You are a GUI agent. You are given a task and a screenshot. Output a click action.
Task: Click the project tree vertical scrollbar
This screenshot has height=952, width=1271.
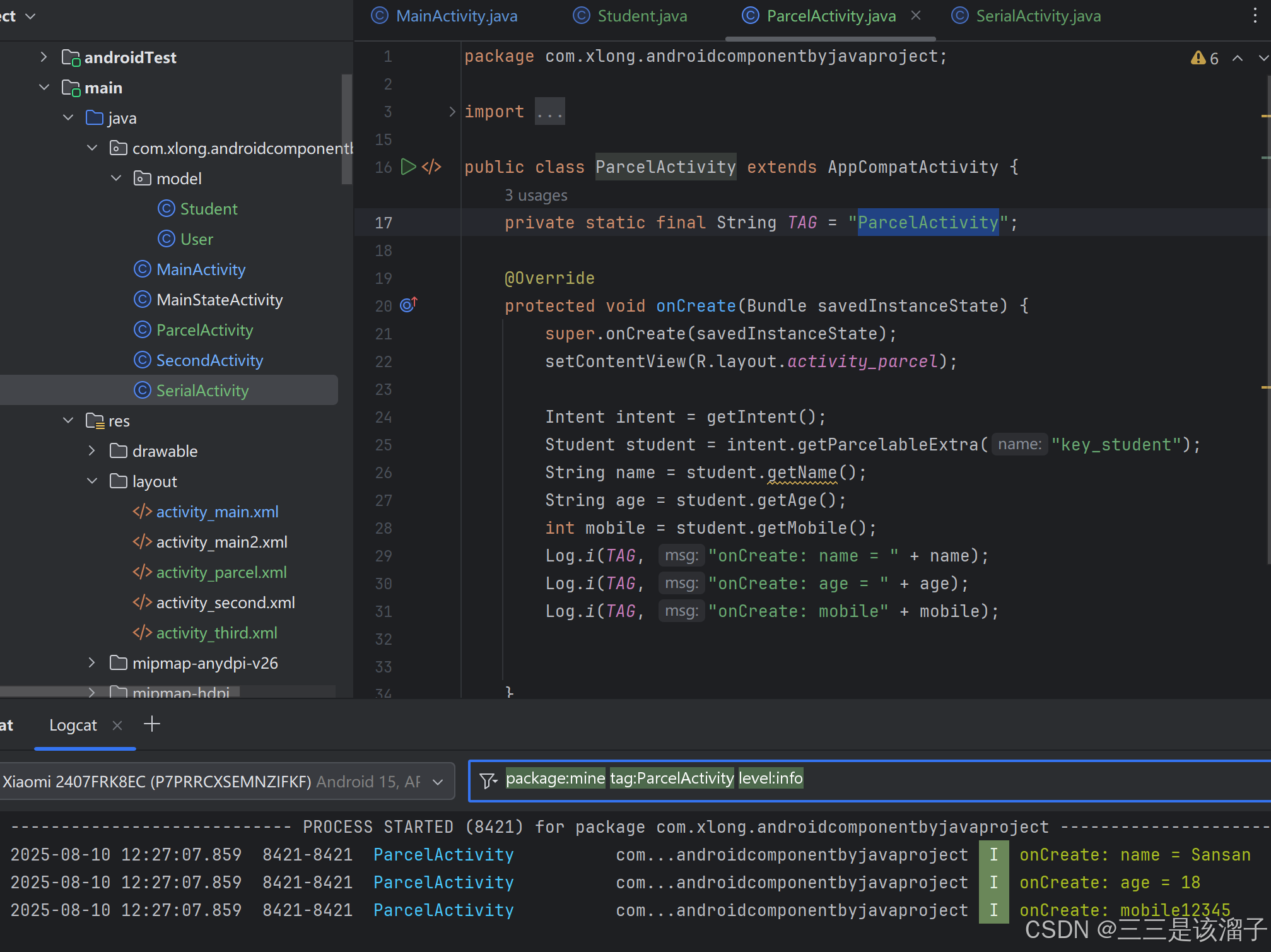click(x=346, y=129)
